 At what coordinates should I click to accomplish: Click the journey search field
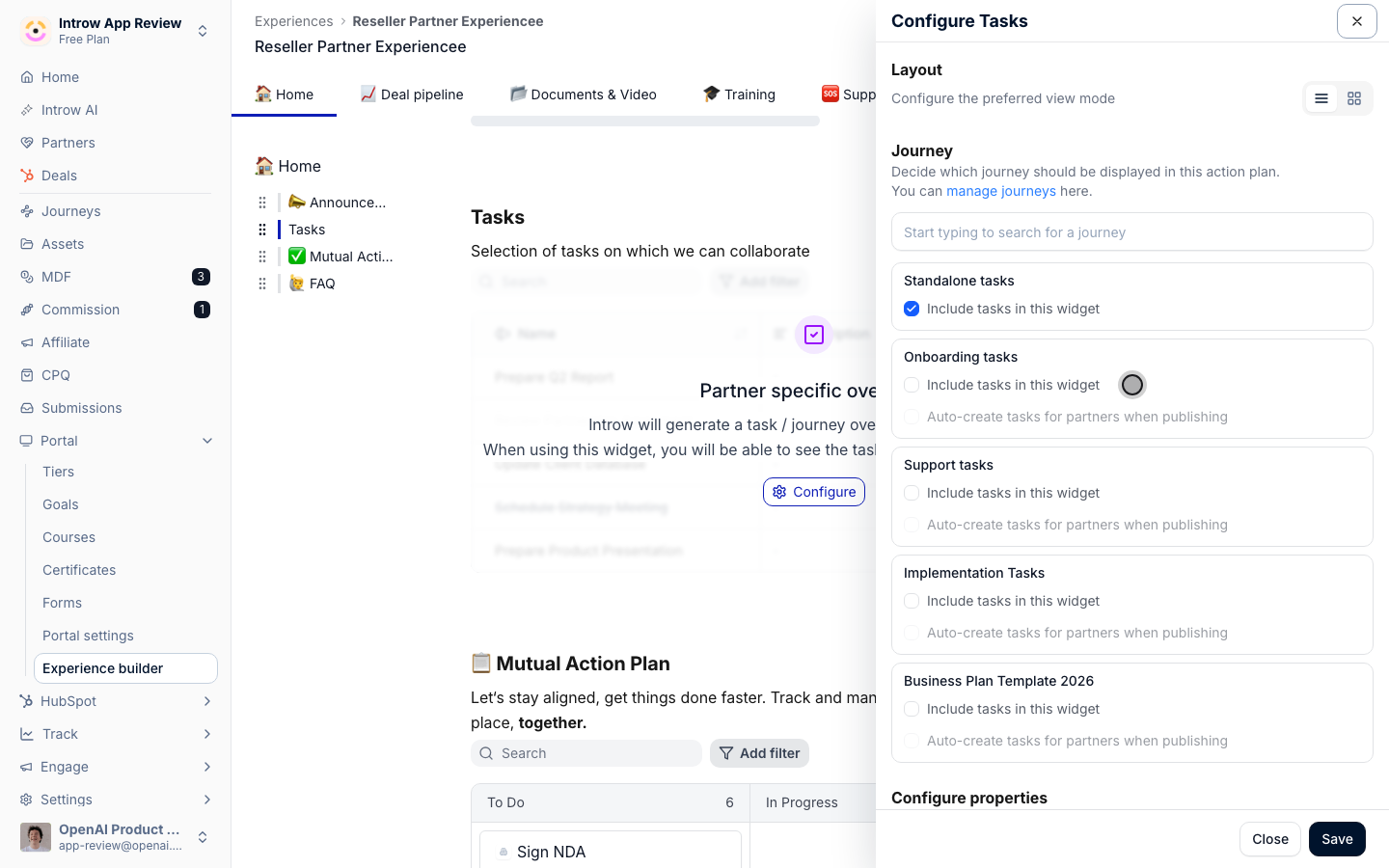(x=1132, y=231)
